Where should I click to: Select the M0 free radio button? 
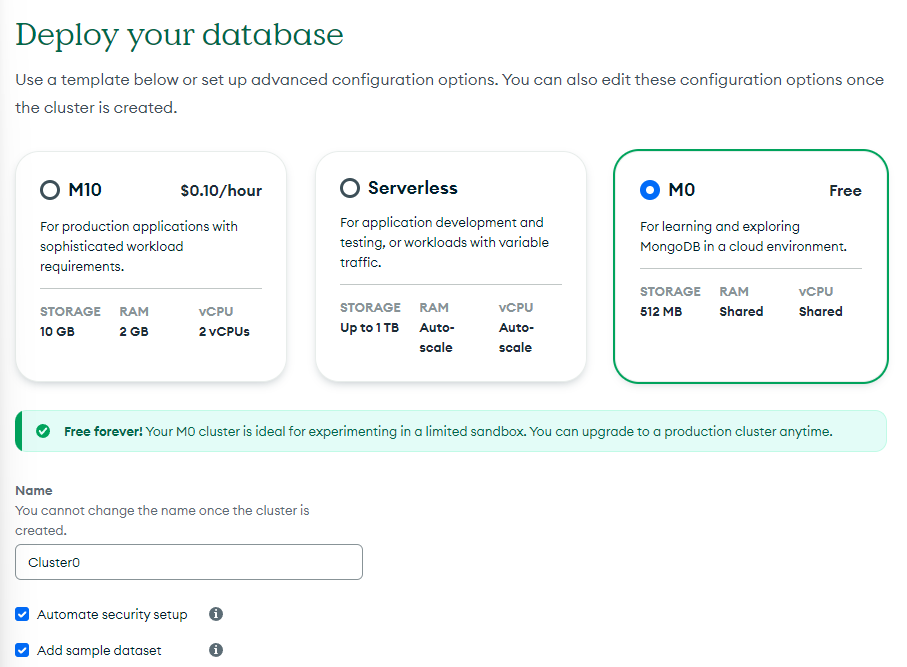tap(650, 190)
